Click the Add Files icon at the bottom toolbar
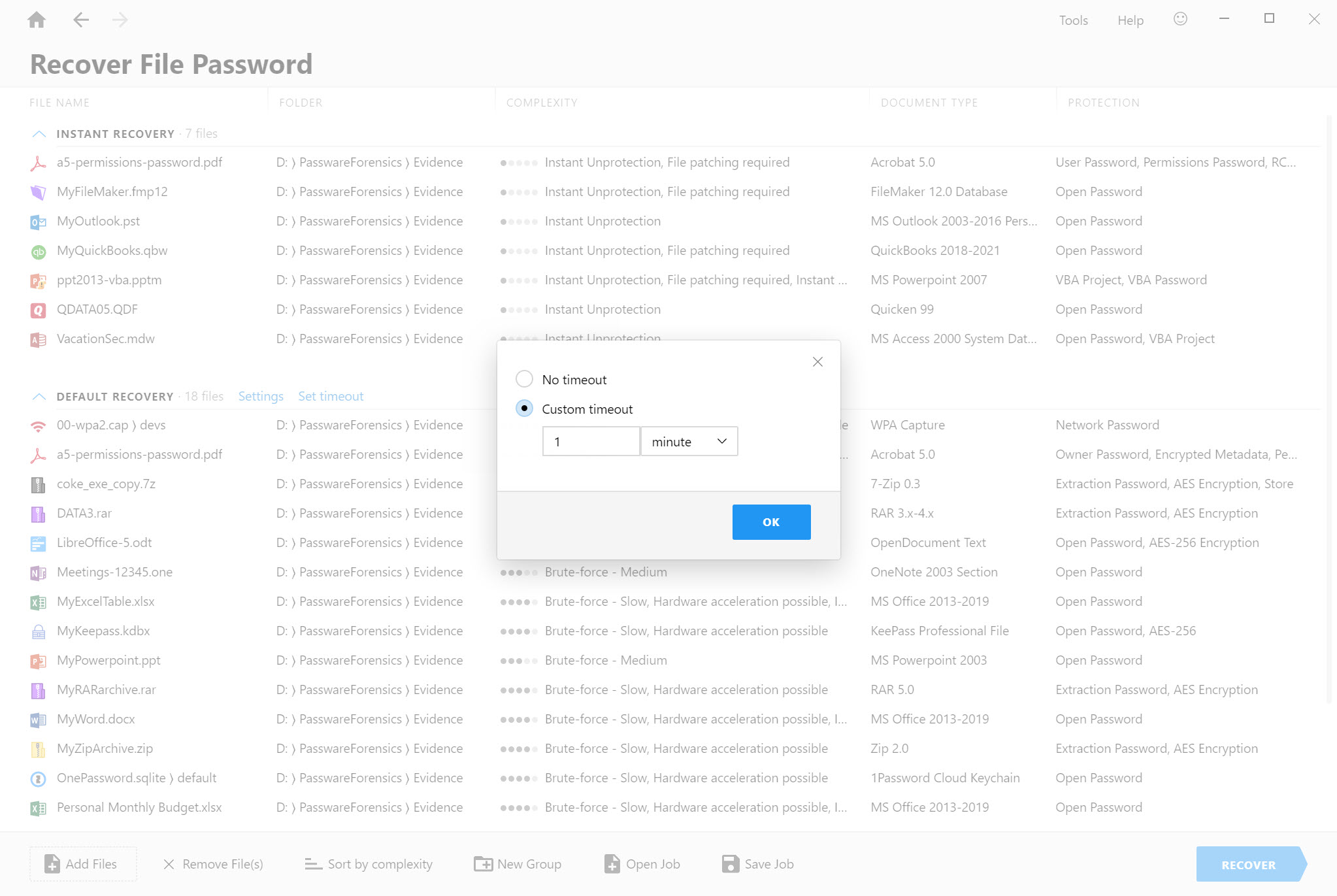Image resolution: width=1337 pixels, height=896 pixels. 51,863
